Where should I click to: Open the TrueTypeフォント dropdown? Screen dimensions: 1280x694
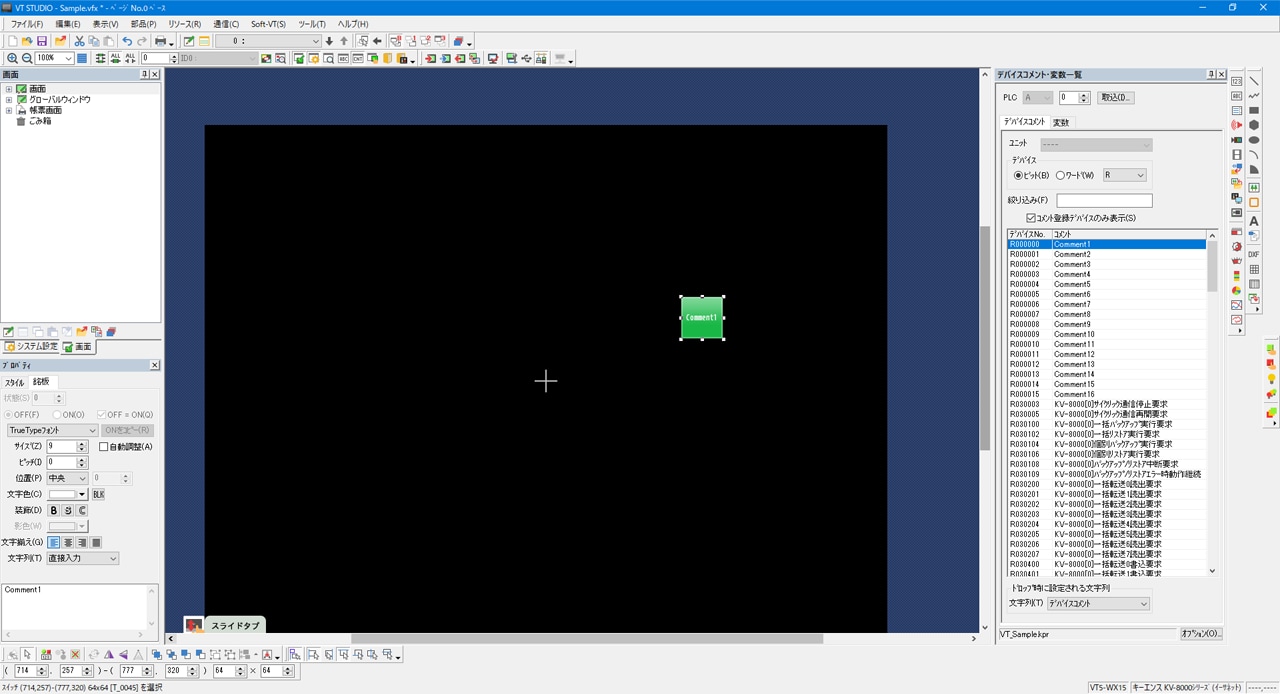pos(52,430)
